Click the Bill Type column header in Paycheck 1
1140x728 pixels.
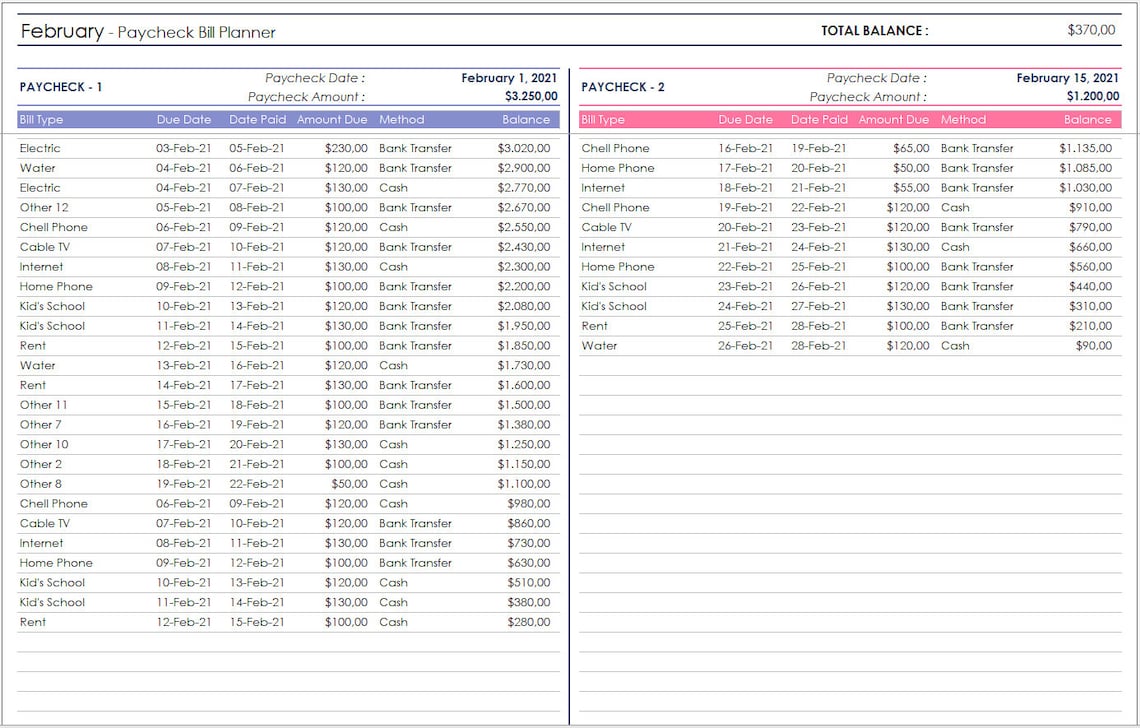(x=40, y=119)
